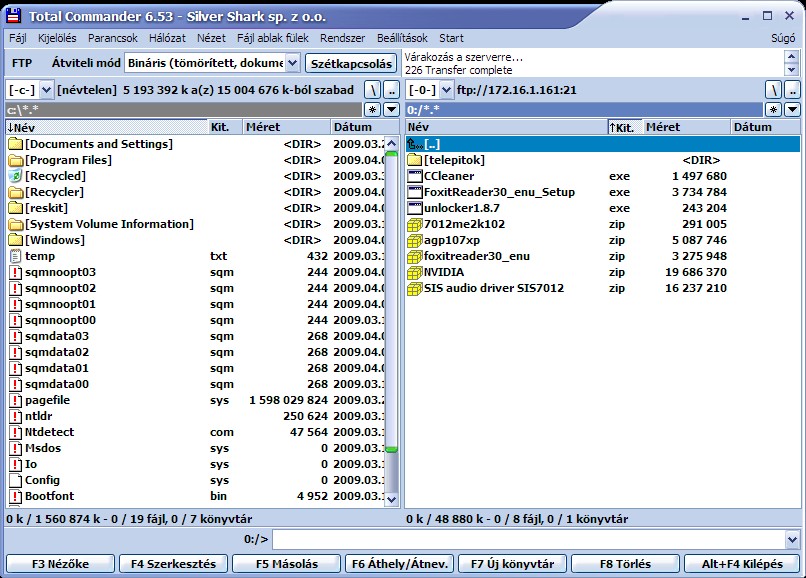Click the Program Files folder icon
806x578 pixels.
click(x=16, y=160)
